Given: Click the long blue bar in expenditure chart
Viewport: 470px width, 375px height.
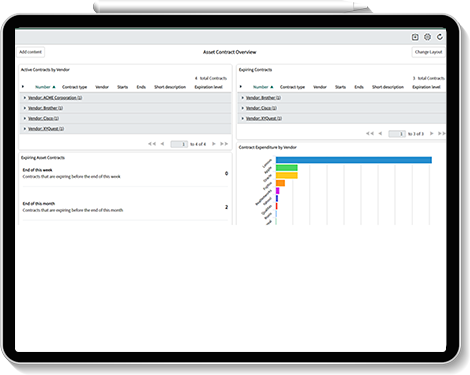Looking at the screenshot, I should click(x=354, y=160).
